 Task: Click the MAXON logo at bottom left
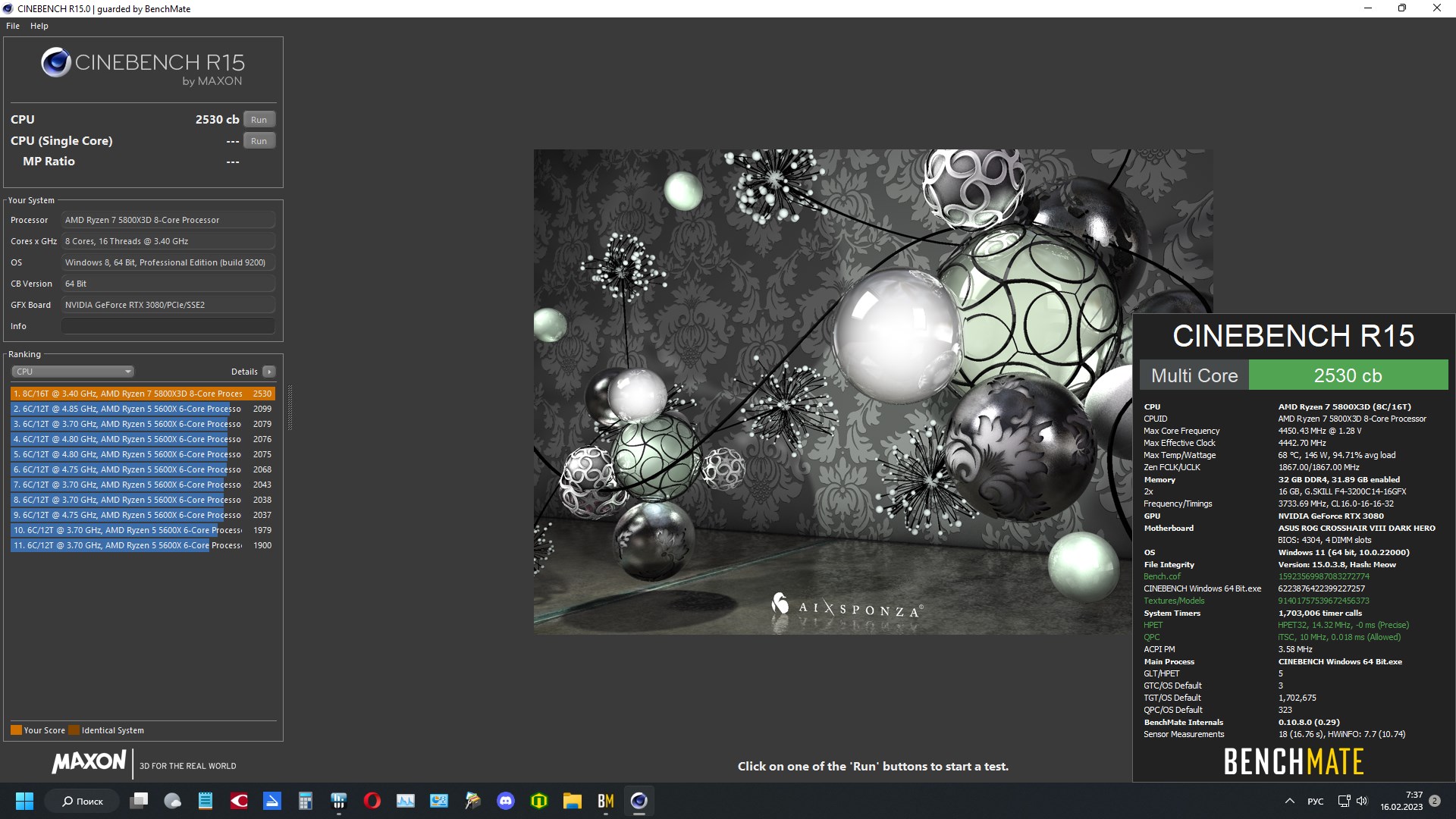tap(89, 762)
